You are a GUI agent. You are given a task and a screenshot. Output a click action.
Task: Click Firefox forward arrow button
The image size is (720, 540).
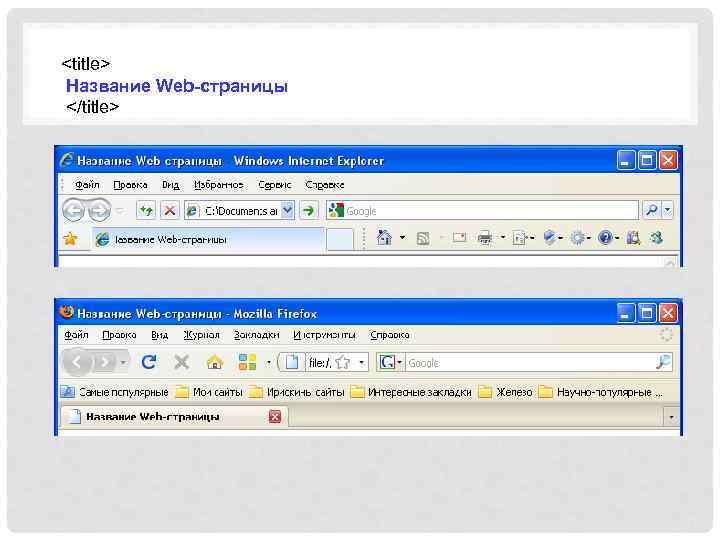(105, 362)
